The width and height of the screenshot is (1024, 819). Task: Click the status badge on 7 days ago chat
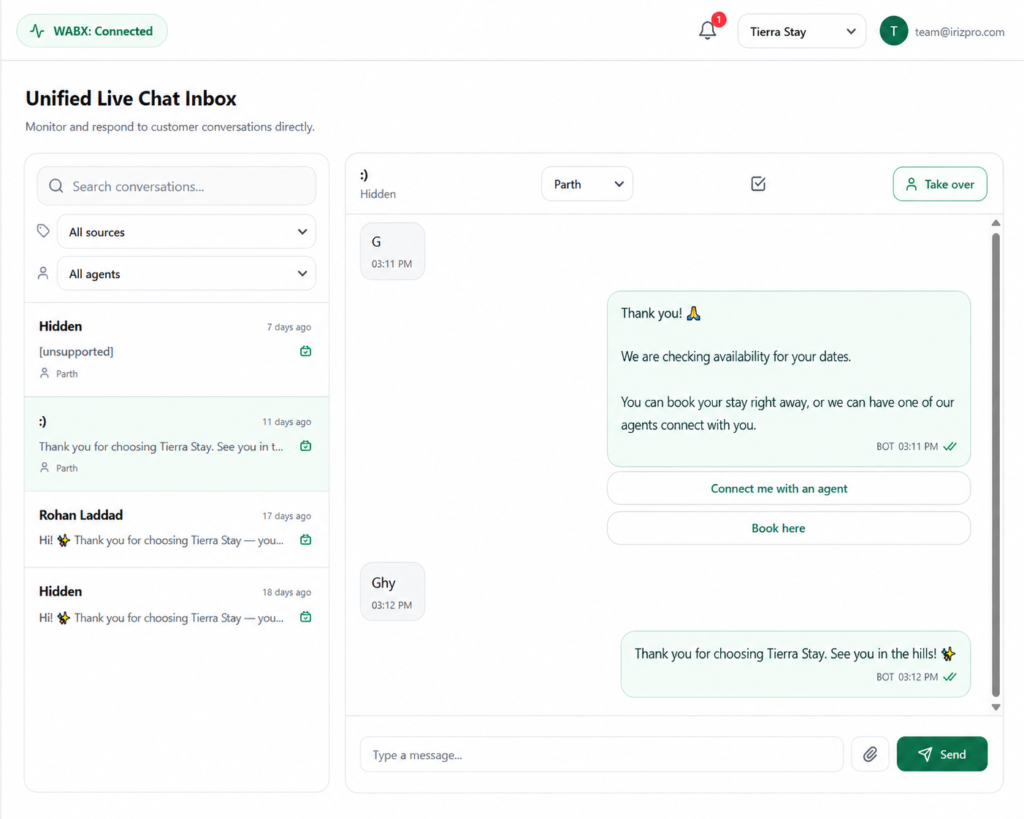[305, 351]
